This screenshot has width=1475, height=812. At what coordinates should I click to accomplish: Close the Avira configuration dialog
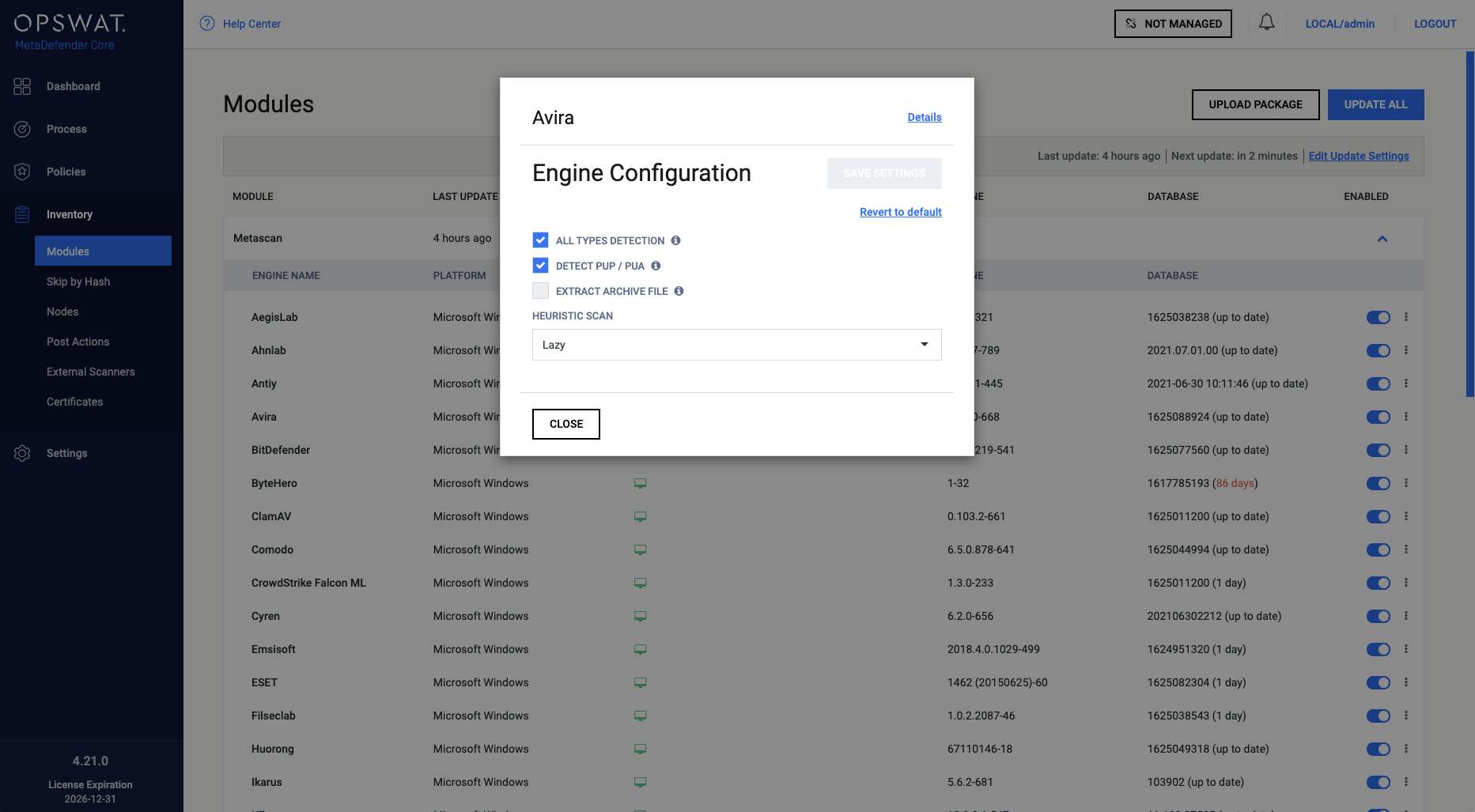pos(565,424)
